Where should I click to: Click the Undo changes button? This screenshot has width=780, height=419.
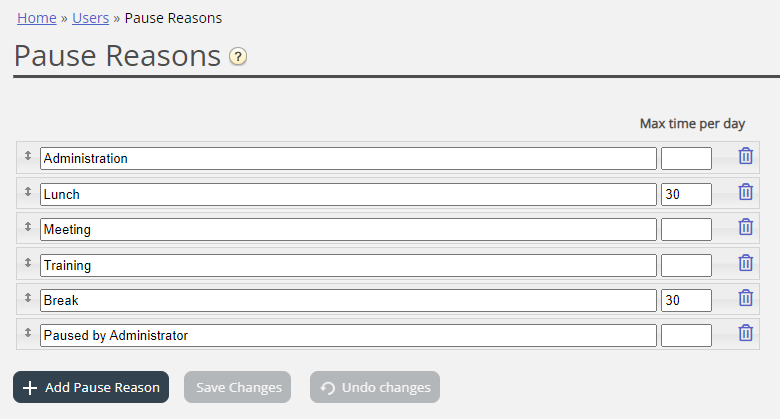[x=375, y=387]
